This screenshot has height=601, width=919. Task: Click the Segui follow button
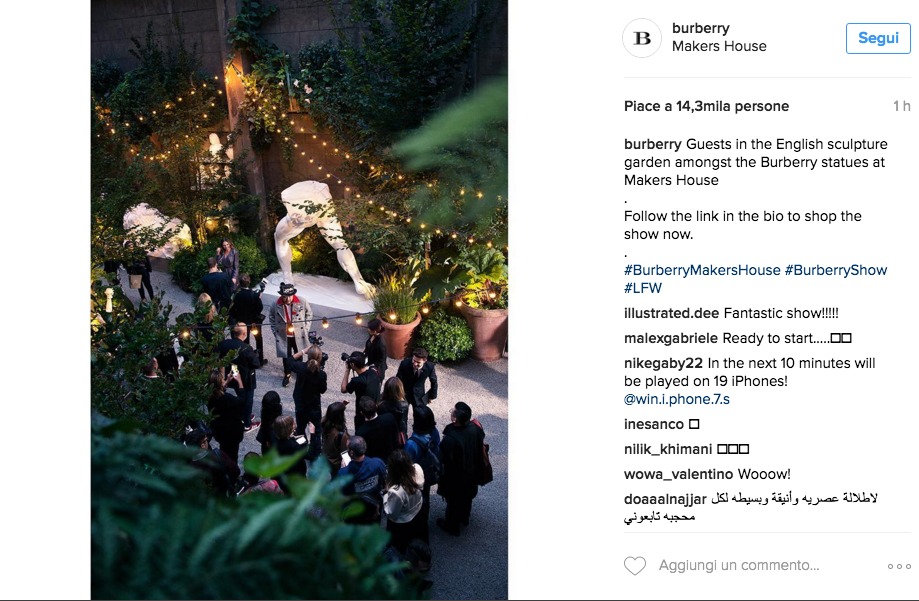point(878,38)
